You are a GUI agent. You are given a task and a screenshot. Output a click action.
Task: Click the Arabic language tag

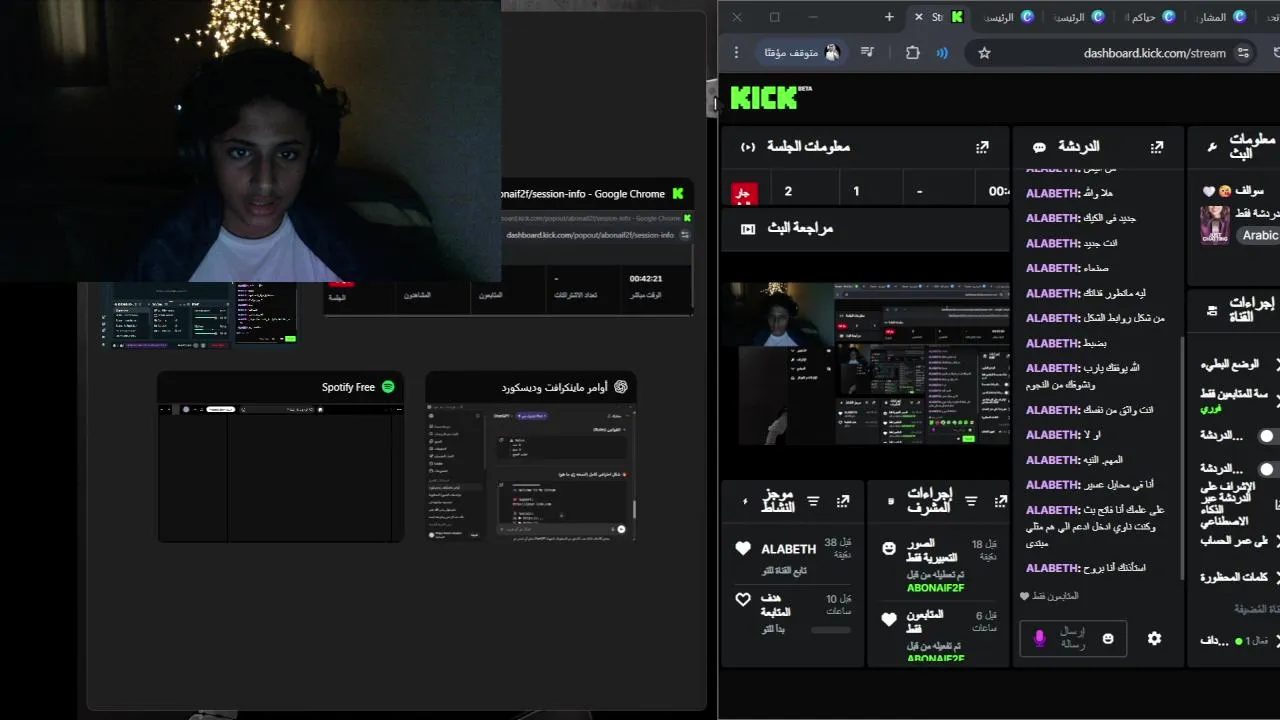1259,236
